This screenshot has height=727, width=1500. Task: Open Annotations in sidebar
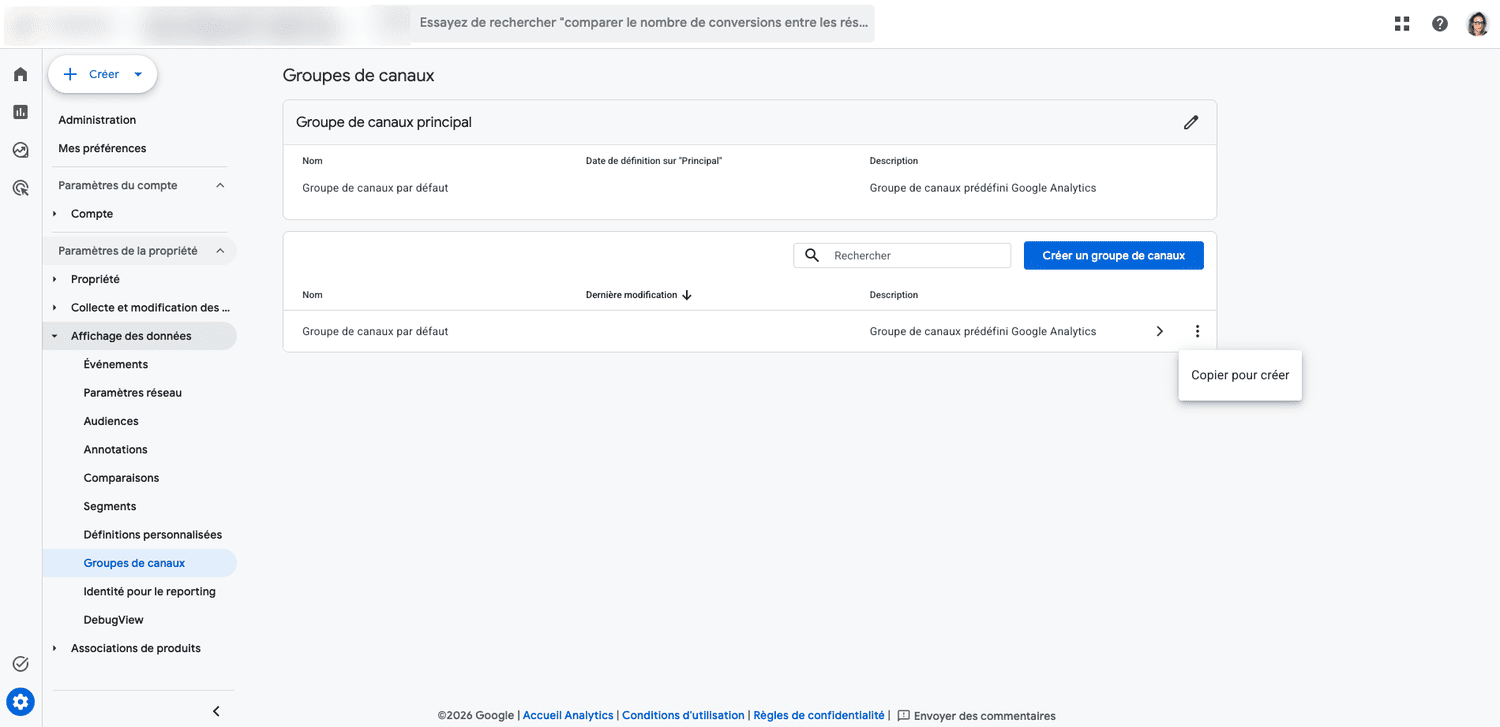point(115,450)
